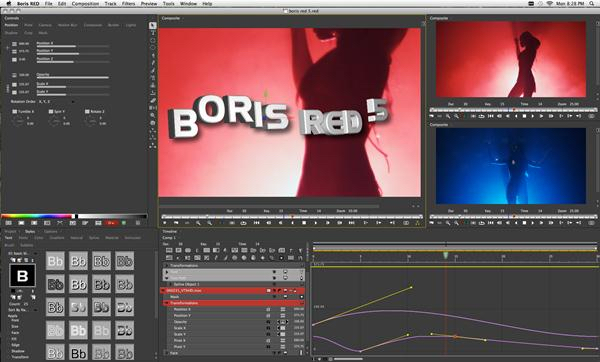The height and width of the screenshot is (362, 600).
Task: Open the Sort By dropdown in Styles panel
Action: (22, 310)
